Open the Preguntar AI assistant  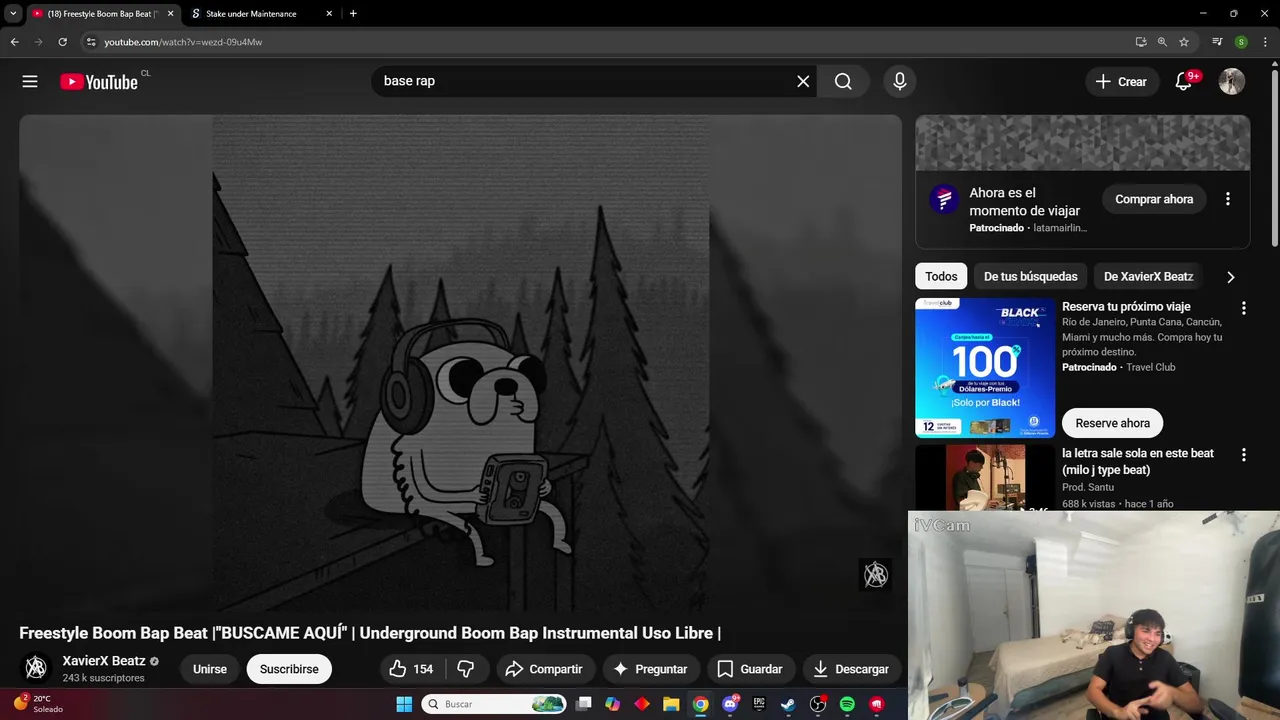click(x=650, y=669)
